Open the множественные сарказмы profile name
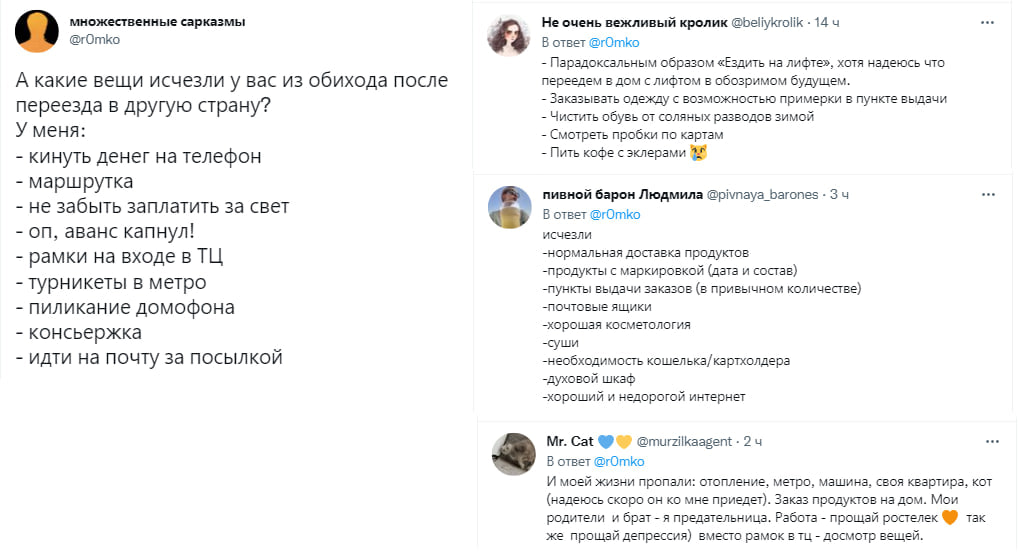This screenshot has width=1018, height=557. tap(158, 22)
